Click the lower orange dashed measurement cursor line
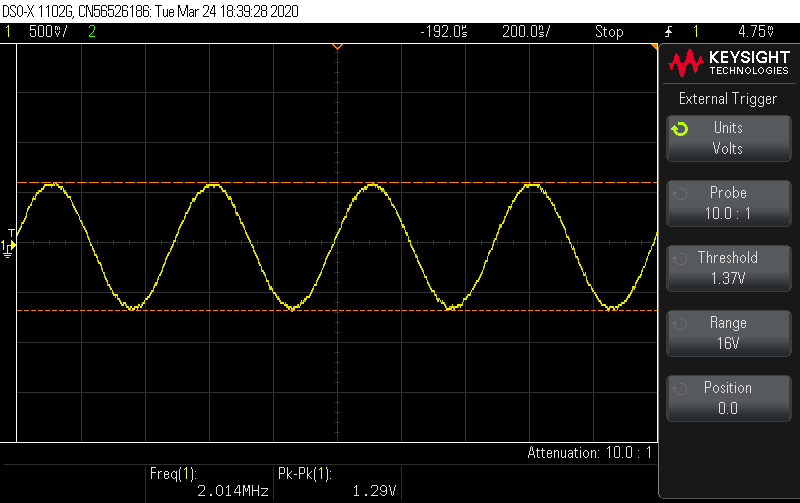The image size is (800, 503). click(x=337, y=310)
